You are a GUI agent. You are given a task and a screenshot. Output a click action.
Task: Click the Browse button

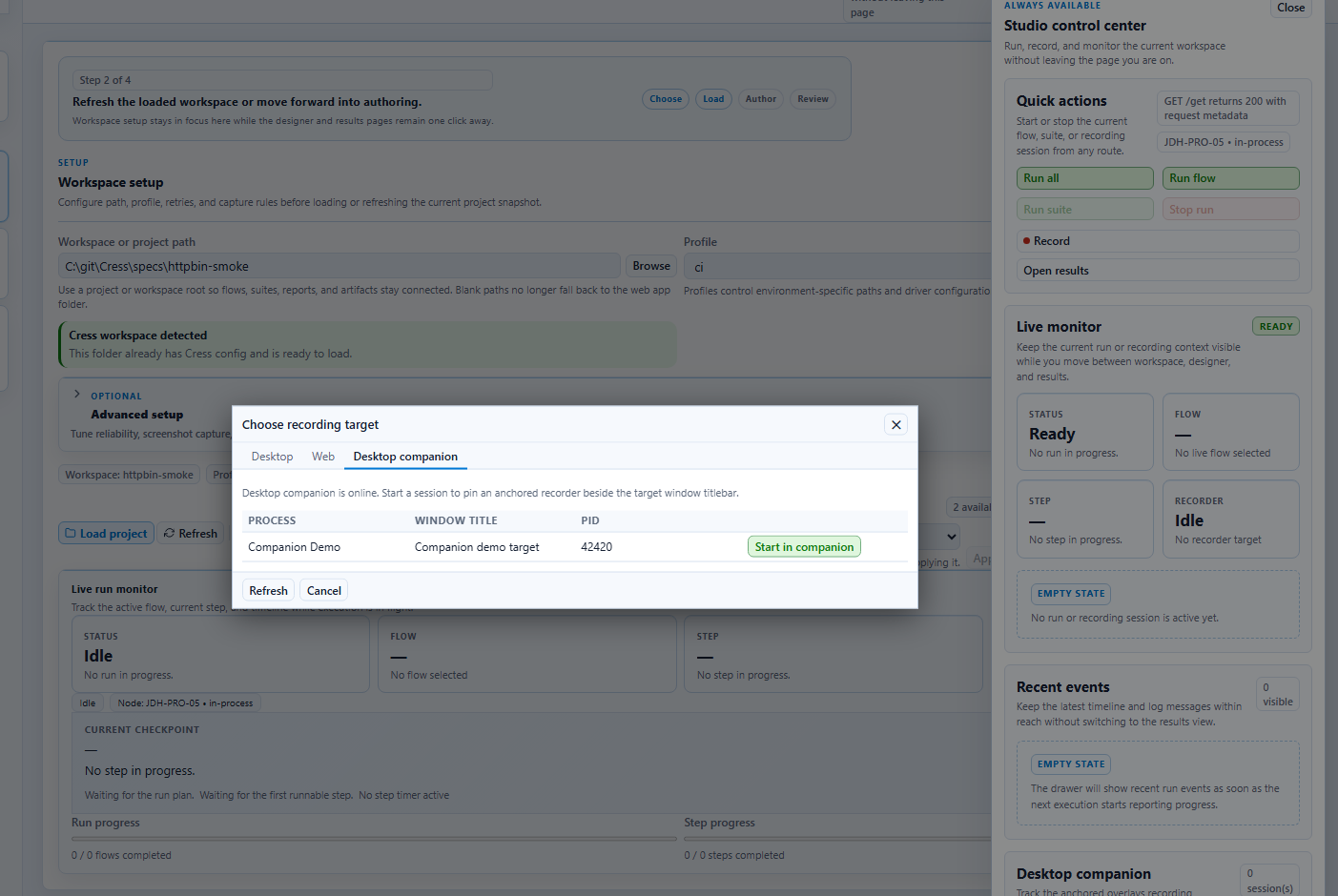coord(651,266)
